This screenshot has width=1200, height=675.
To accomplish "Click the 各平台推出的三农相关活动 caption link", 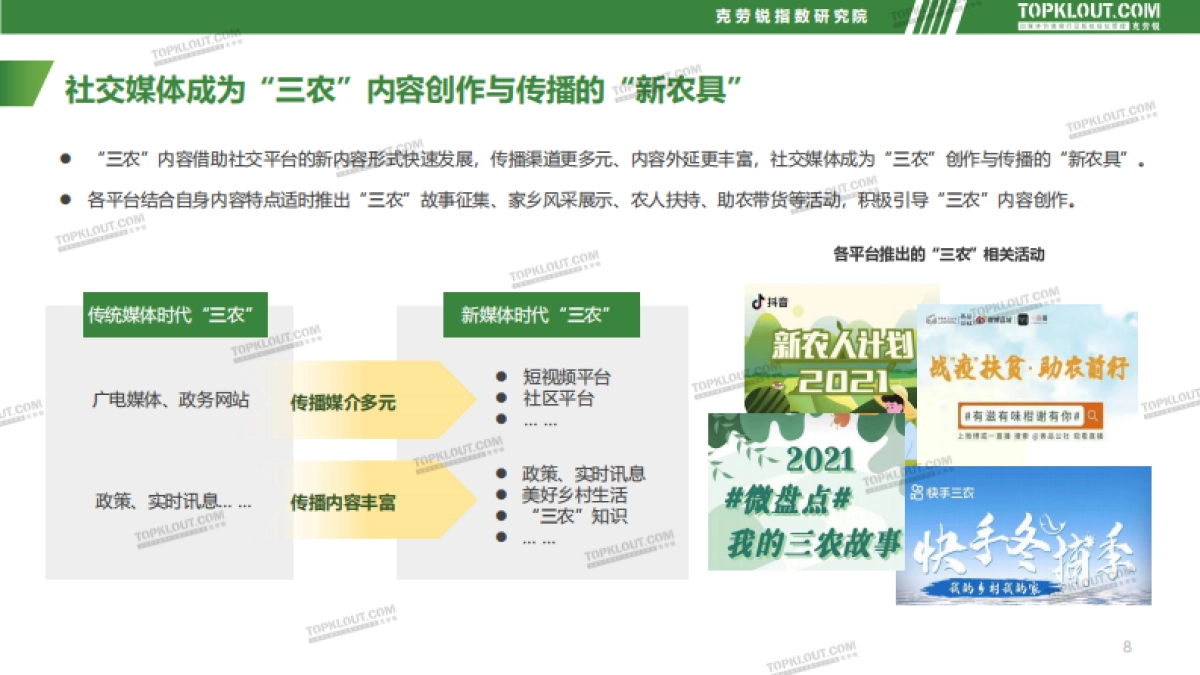I will (938, 253).
